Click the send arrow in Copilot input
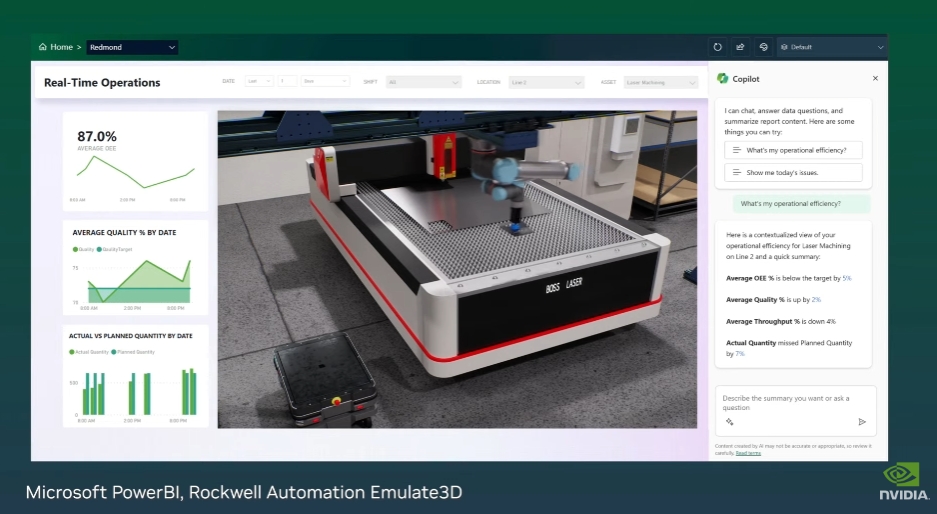937x514 pixels. click(862, 421)
